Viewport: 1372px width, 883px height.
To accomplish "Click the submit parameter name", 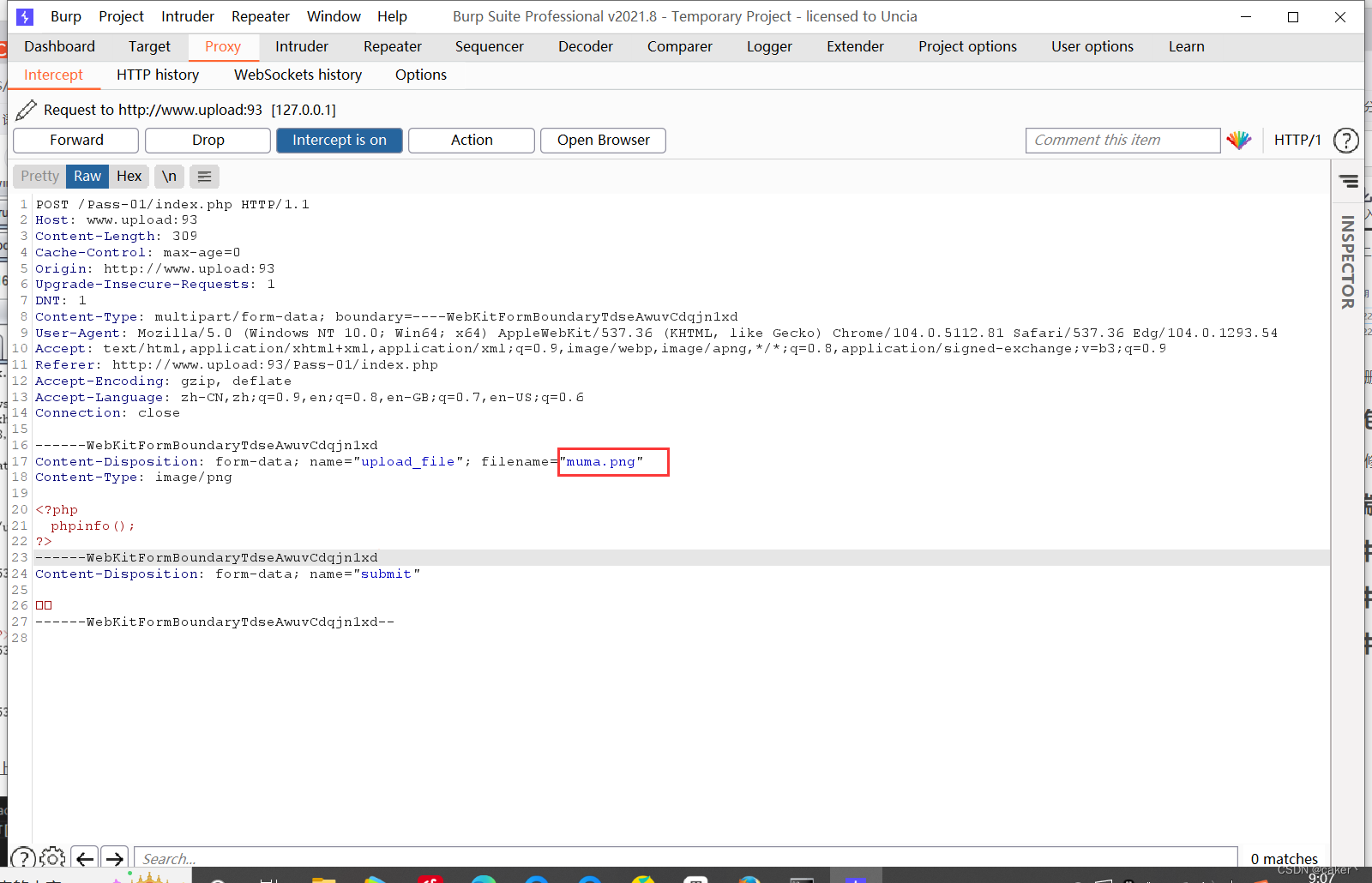I will click(x=386, y=574).
